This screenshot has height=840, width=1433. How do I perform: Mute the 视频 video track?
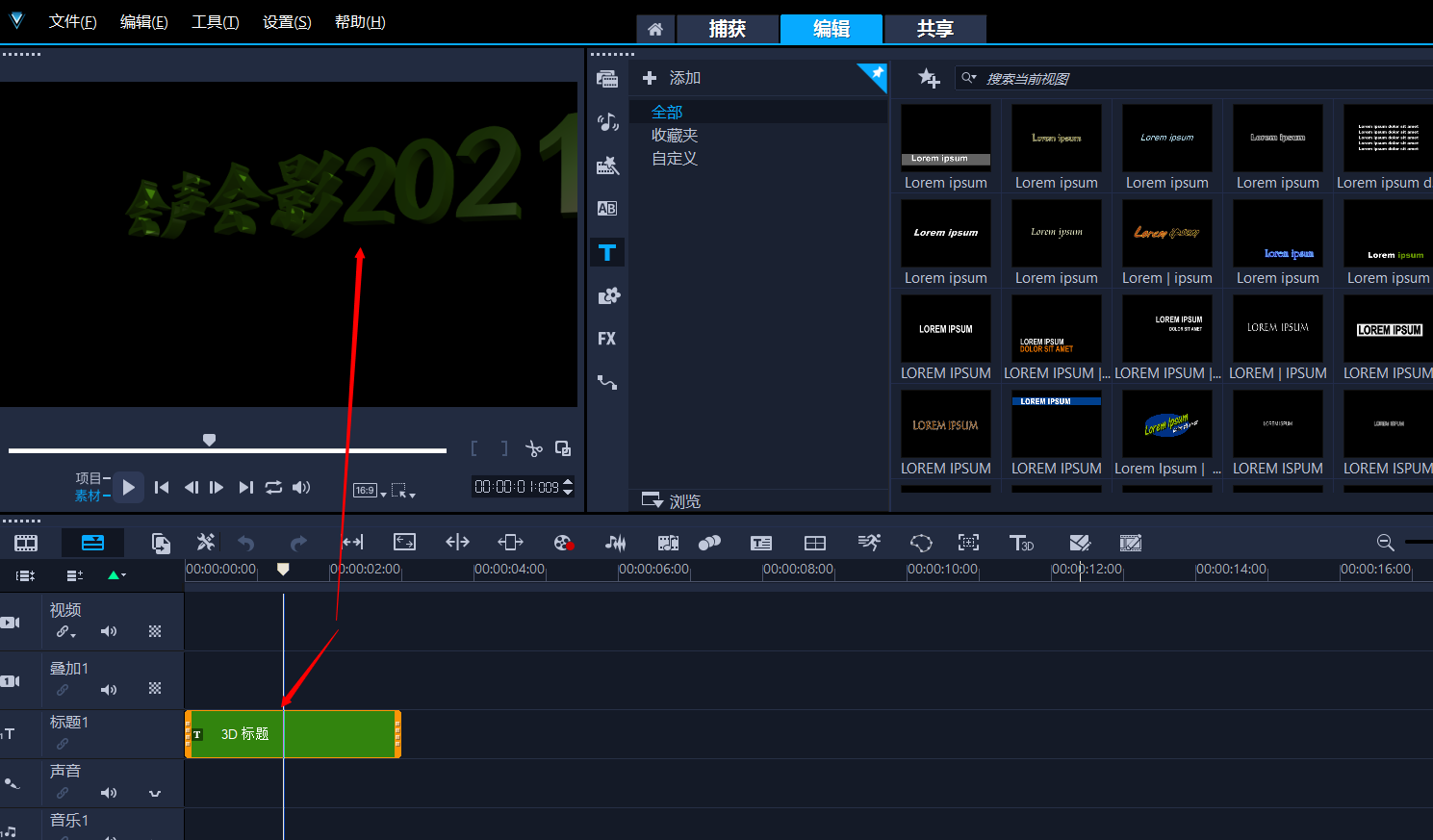pos(109,632)
